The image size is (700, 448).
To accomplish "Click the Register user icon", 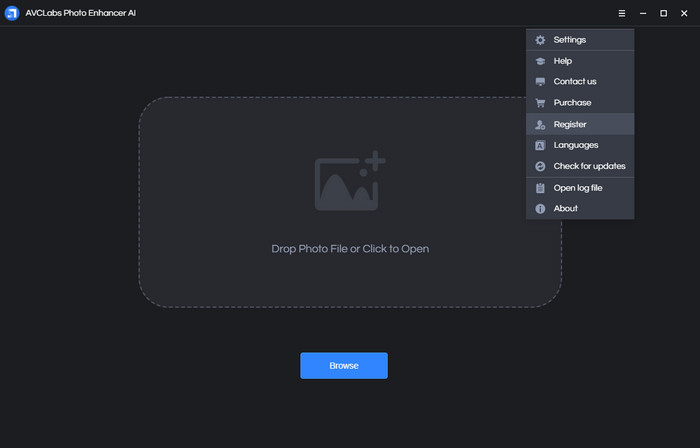I will [x=540, y=124].
